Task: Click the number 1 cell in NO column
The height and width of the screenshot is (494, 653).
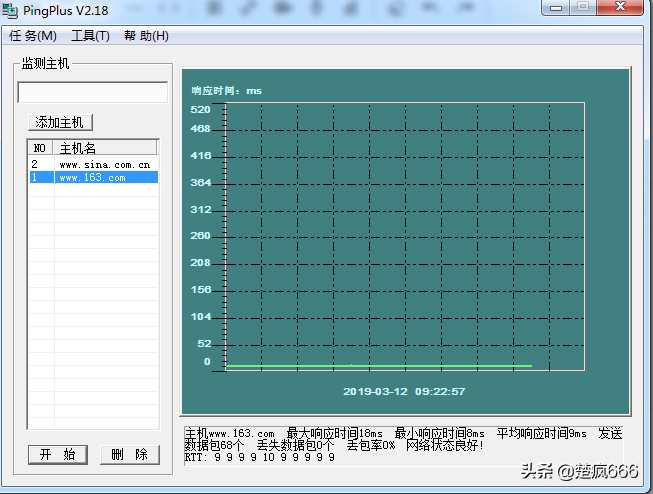Action: tap(35, 177)
